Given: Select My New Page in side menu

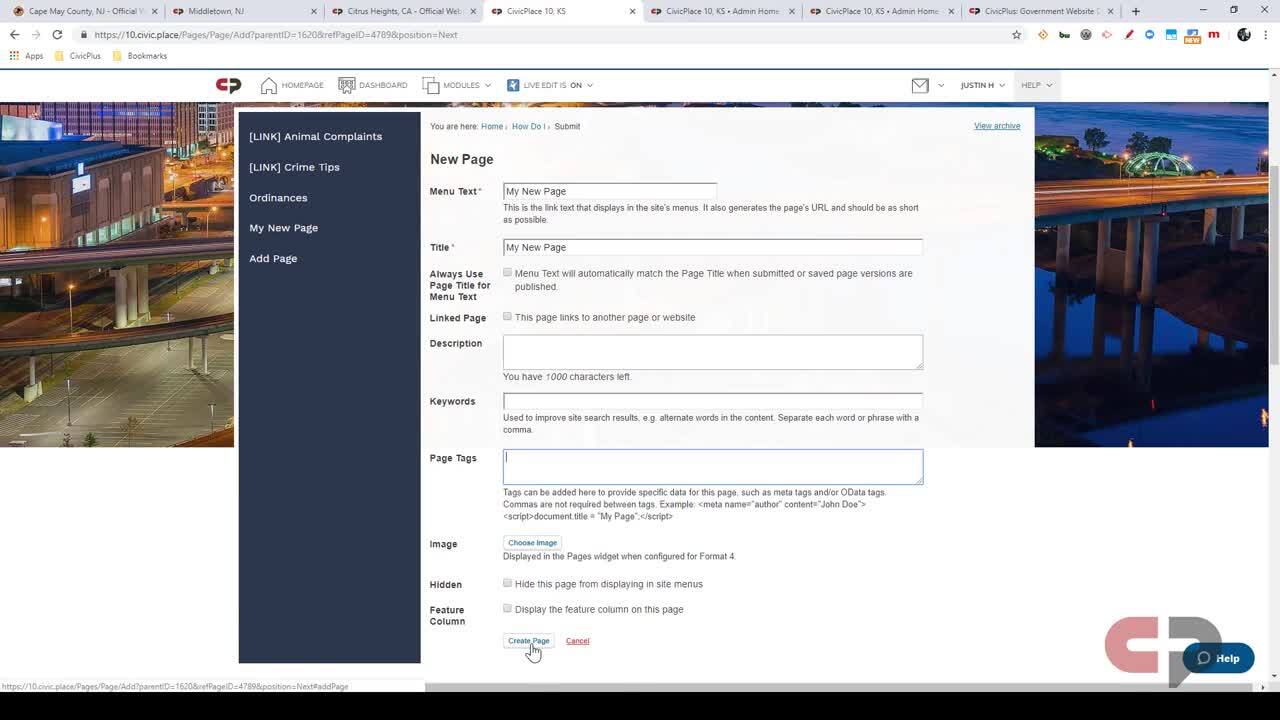Looking at the screenshot, I should [283, 228].
